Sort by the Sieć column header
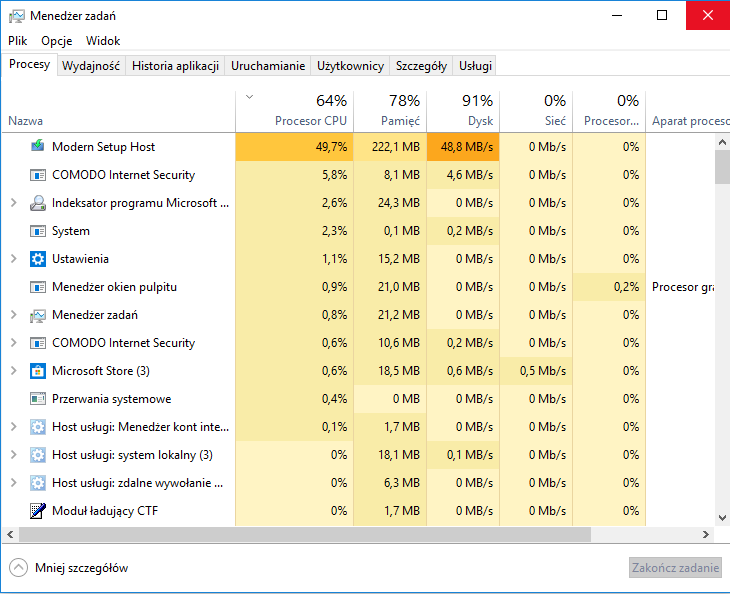This screenshot has height=594, width=730. pyautogui.click(x=536, y=112)
